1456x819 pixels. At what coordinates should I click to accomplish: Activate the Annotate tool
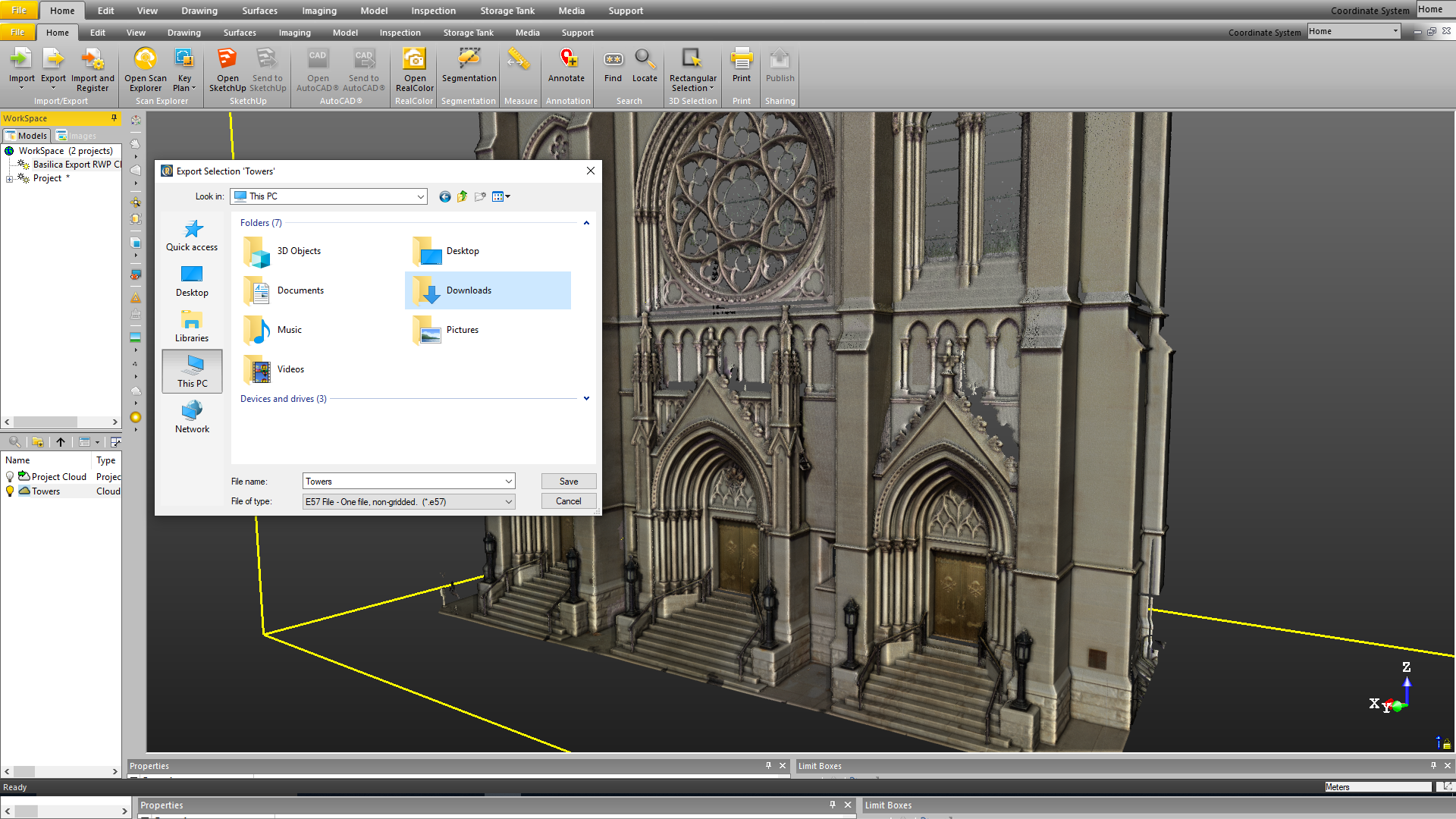click(566, 65)
